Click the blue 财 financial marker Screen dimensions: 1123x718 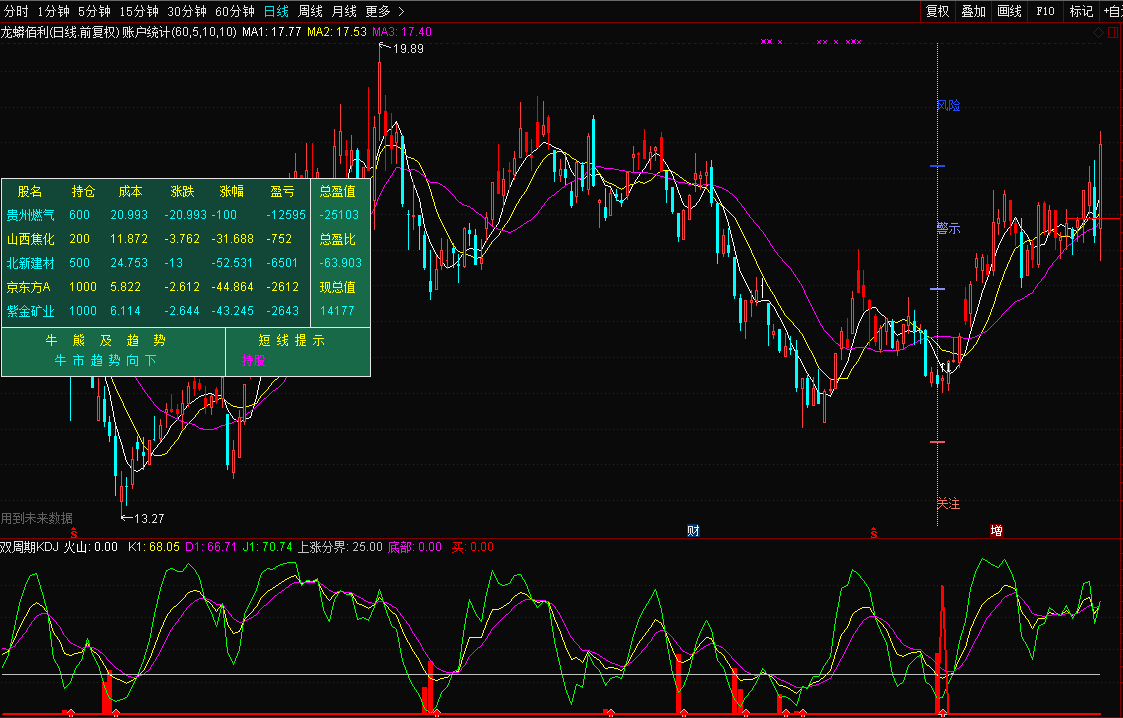[692, 530]
